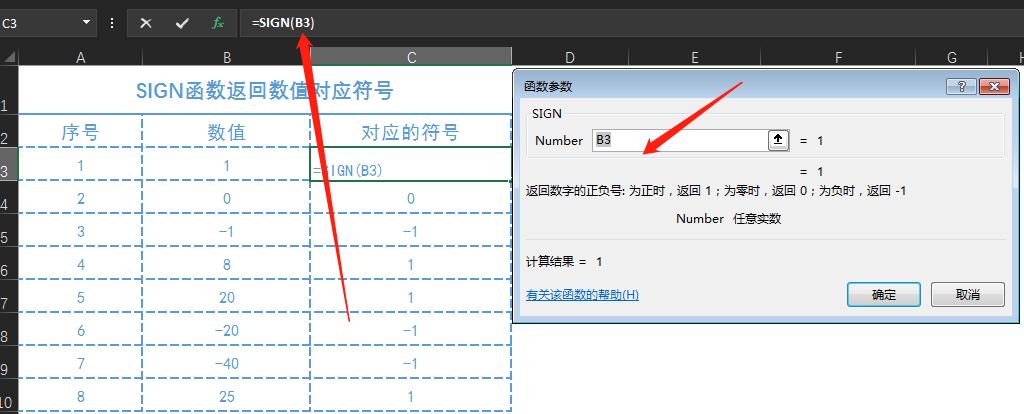
Task: Select column G header
Action: [x=952, y=57]
